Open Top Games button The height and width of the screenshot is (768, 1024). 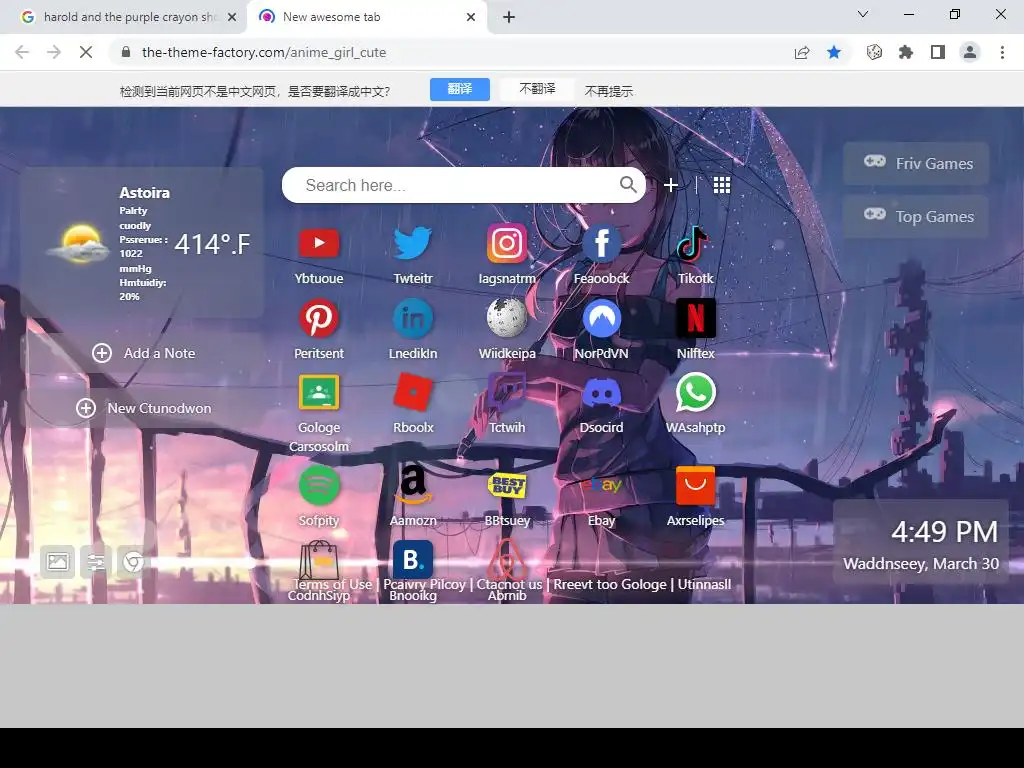(x=916, y=216)
